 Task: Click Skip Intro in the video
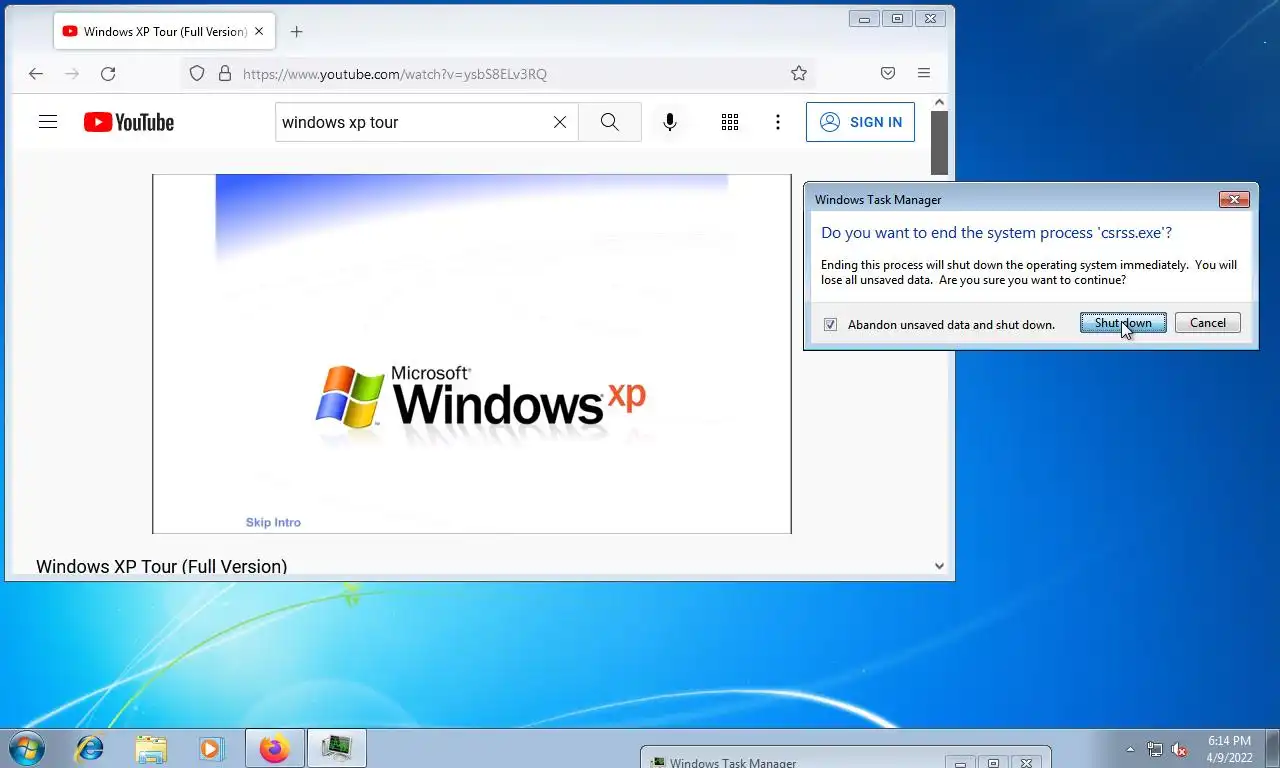coord(273,522)
